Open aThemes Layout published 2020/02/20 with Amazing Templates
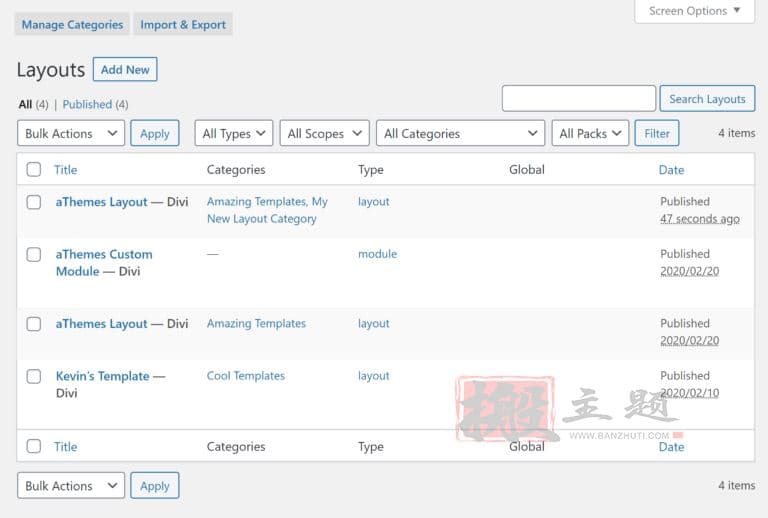The height and width of the screenshot is (518, 768). pos(101,324)
